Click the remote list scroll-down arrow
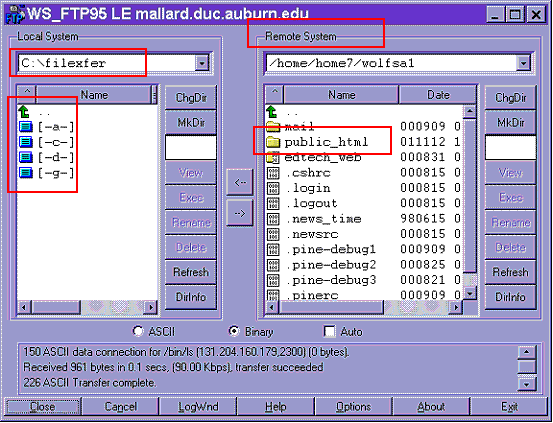Screen dimensions: 553x423 tap(470, 293)
